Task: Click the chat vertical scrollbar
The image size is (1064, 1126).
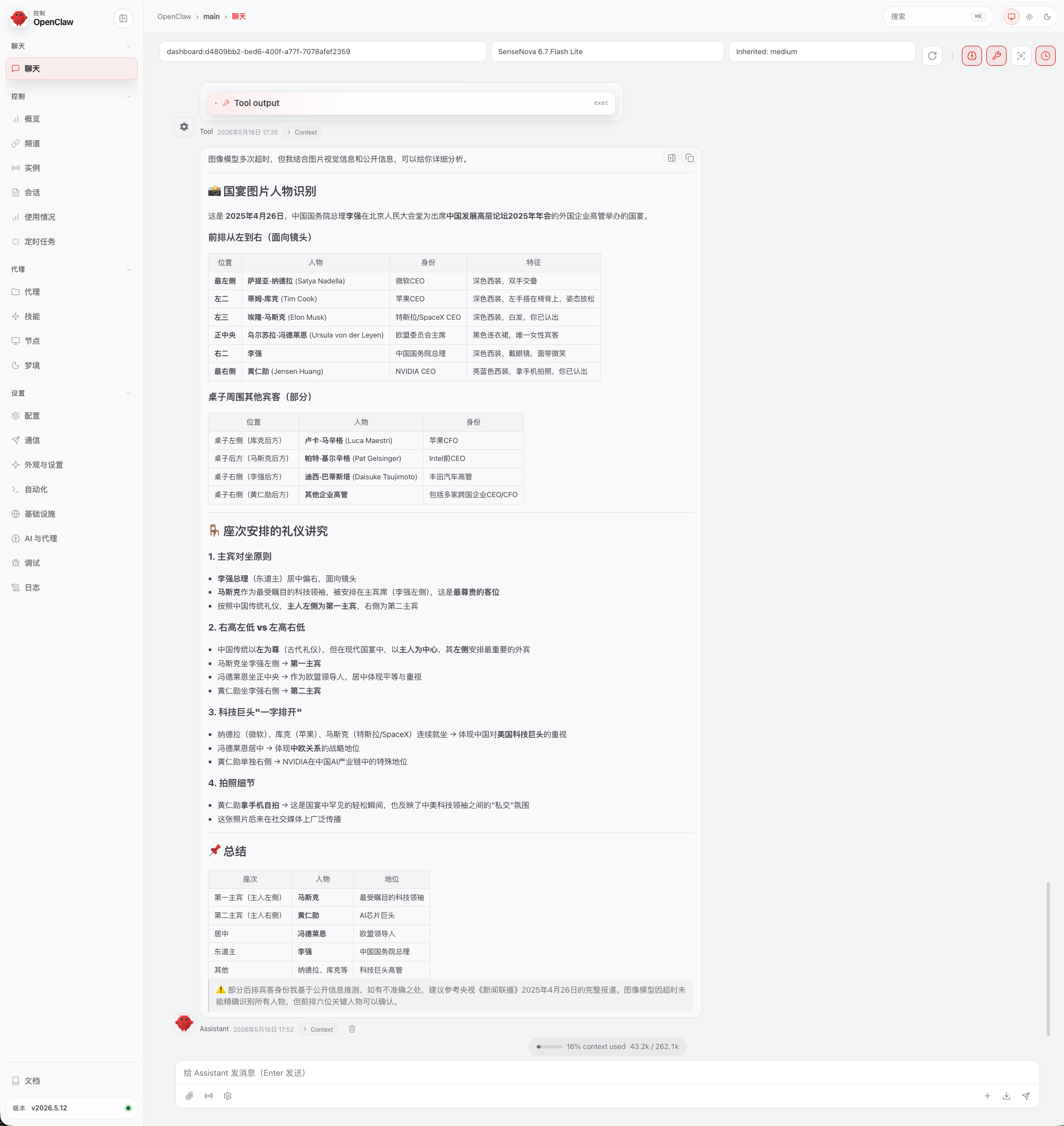Action: (1048, 959)
